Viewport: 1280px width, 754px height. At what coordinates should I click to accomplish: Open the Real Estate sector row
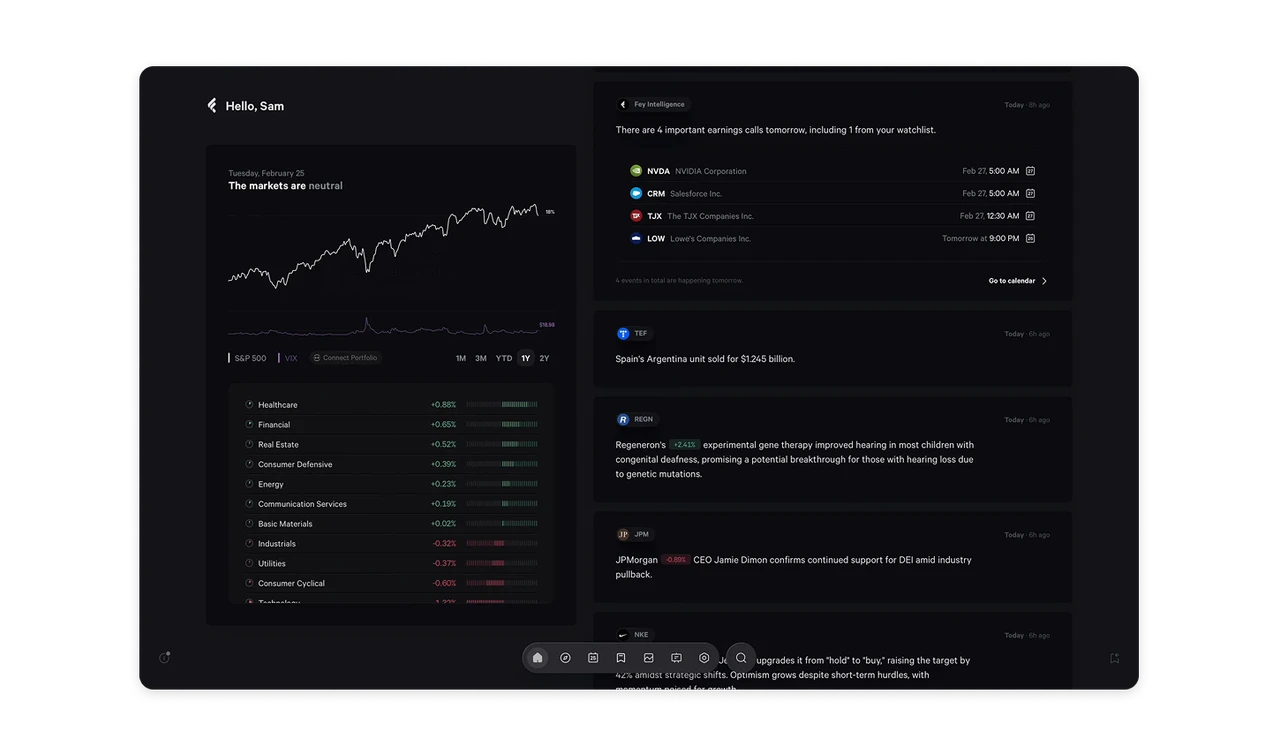pos(391,445)
